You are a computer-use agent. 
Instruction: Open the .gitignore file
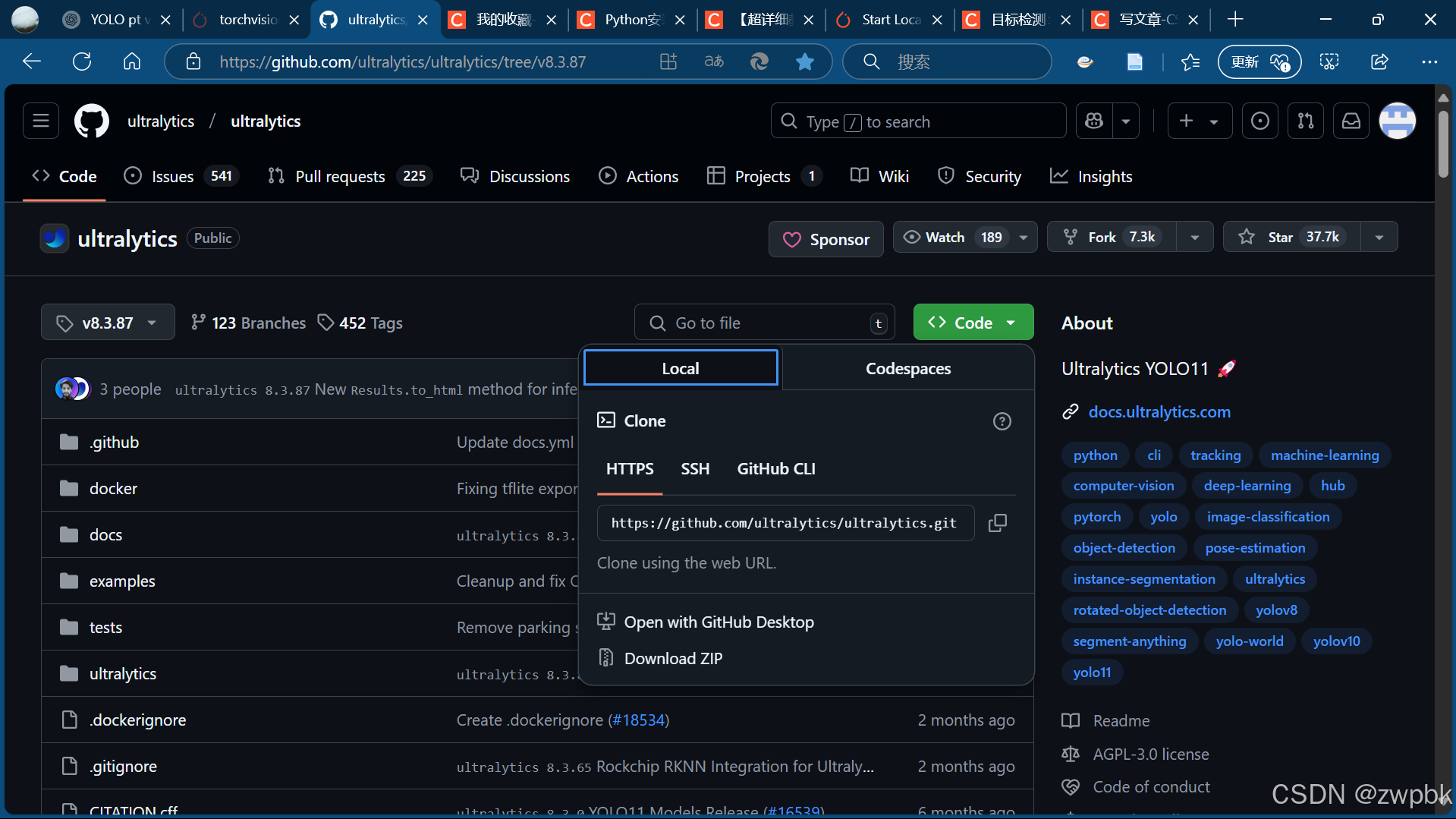pos(123,766)
